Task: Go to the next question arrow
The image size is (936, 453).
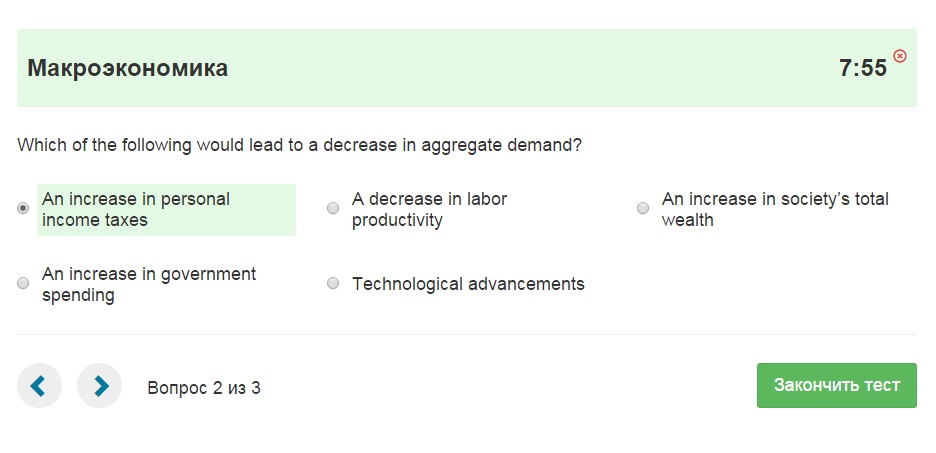Action: pos(99,386)
